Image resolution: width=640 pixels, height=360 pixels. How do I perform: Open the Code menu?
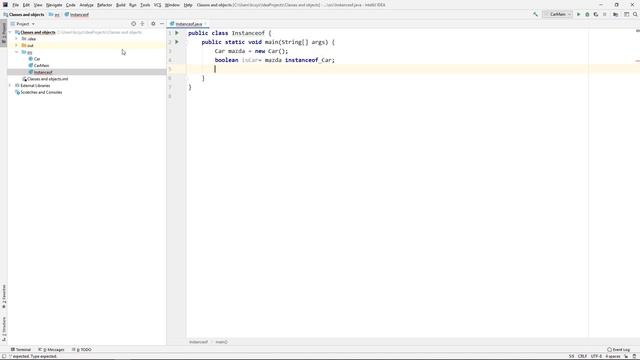tap(71, 5)
